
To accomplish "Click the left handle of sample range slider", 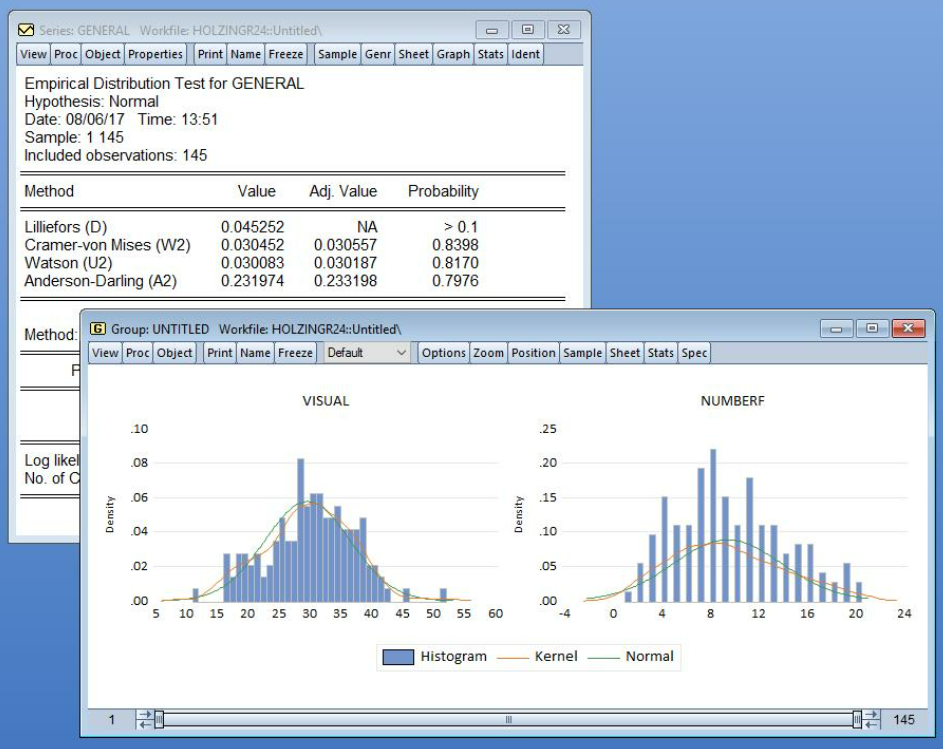I will coord(159,719).
